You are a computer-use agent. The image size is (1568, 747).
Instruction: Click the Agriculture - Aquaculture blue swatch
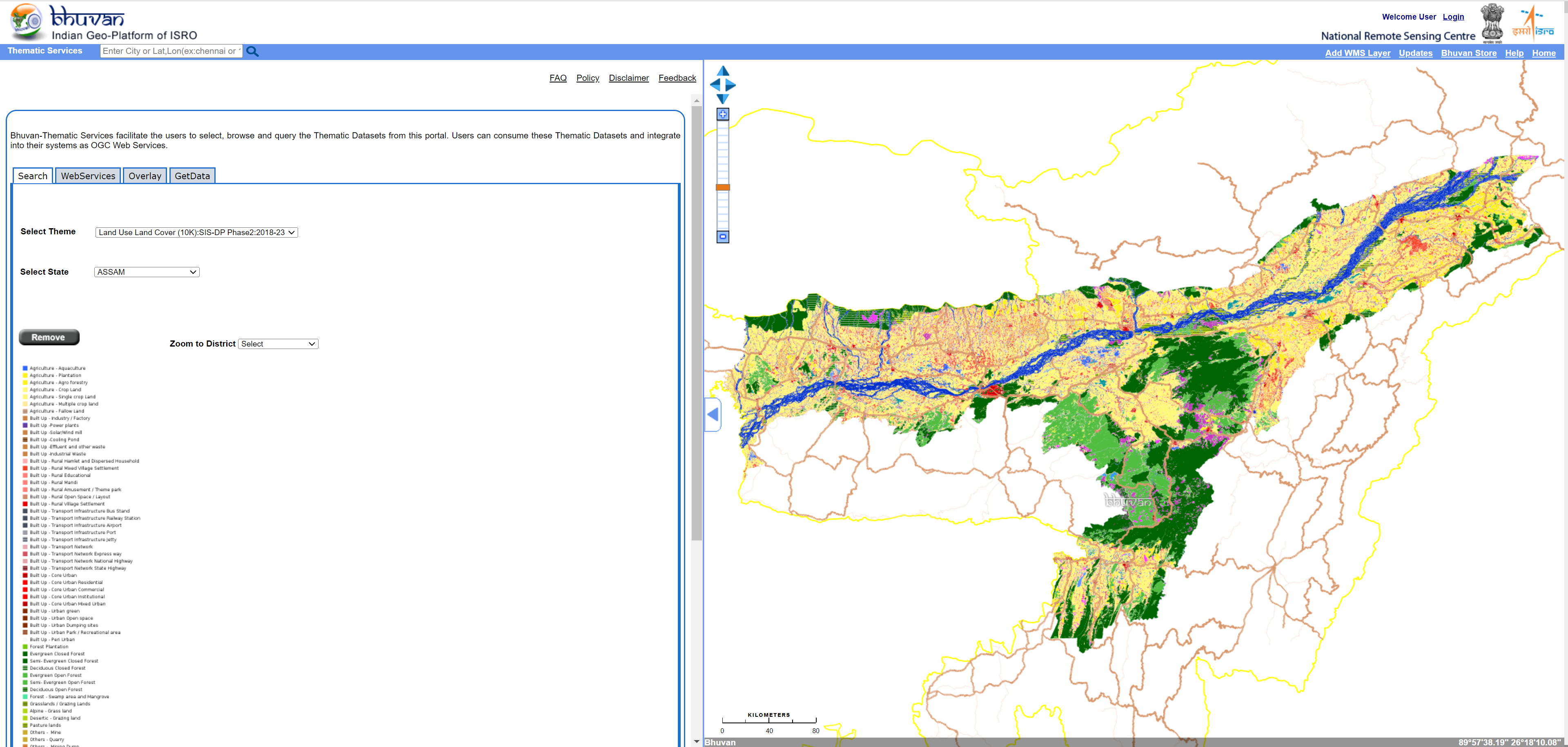tap(25, 368)
